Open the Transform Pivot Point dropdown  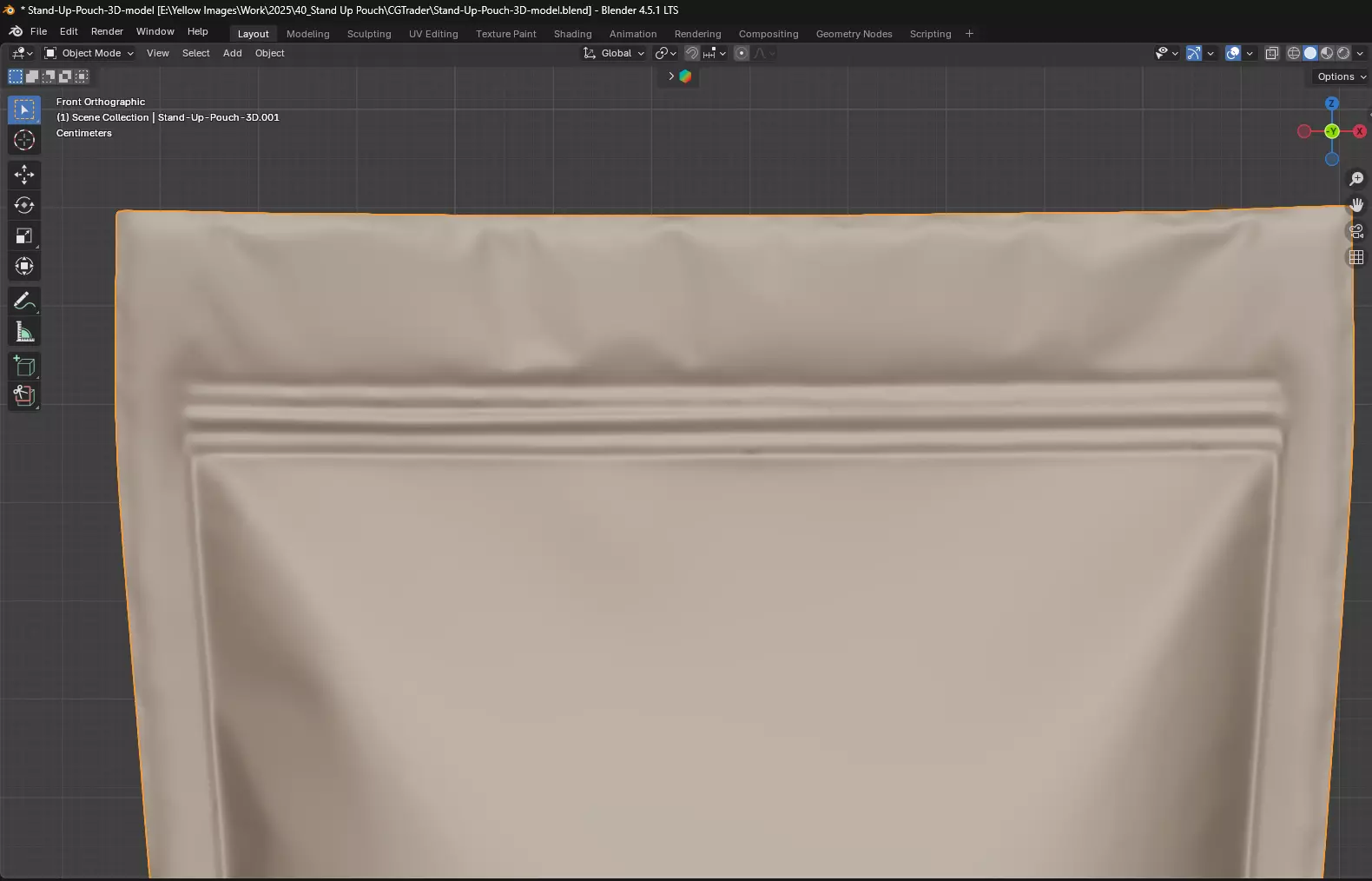(666, 53)
